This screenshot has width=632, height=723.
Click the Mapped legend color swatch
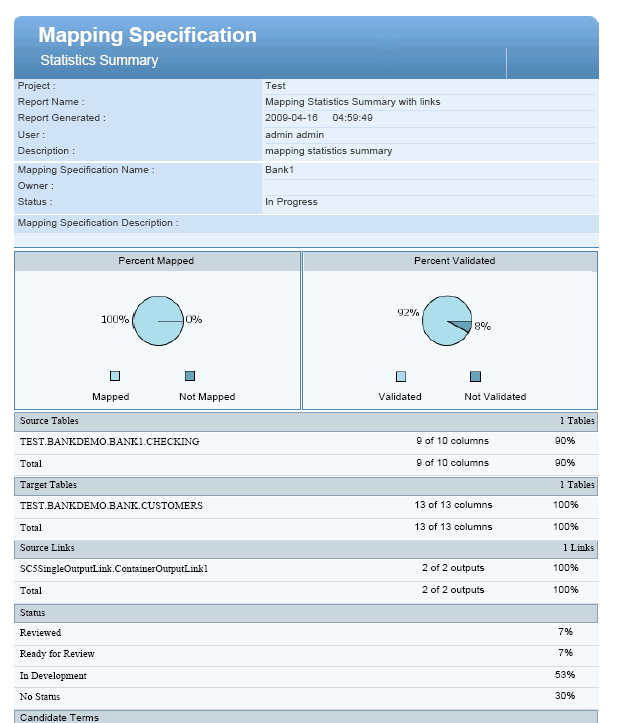point(115,376)
